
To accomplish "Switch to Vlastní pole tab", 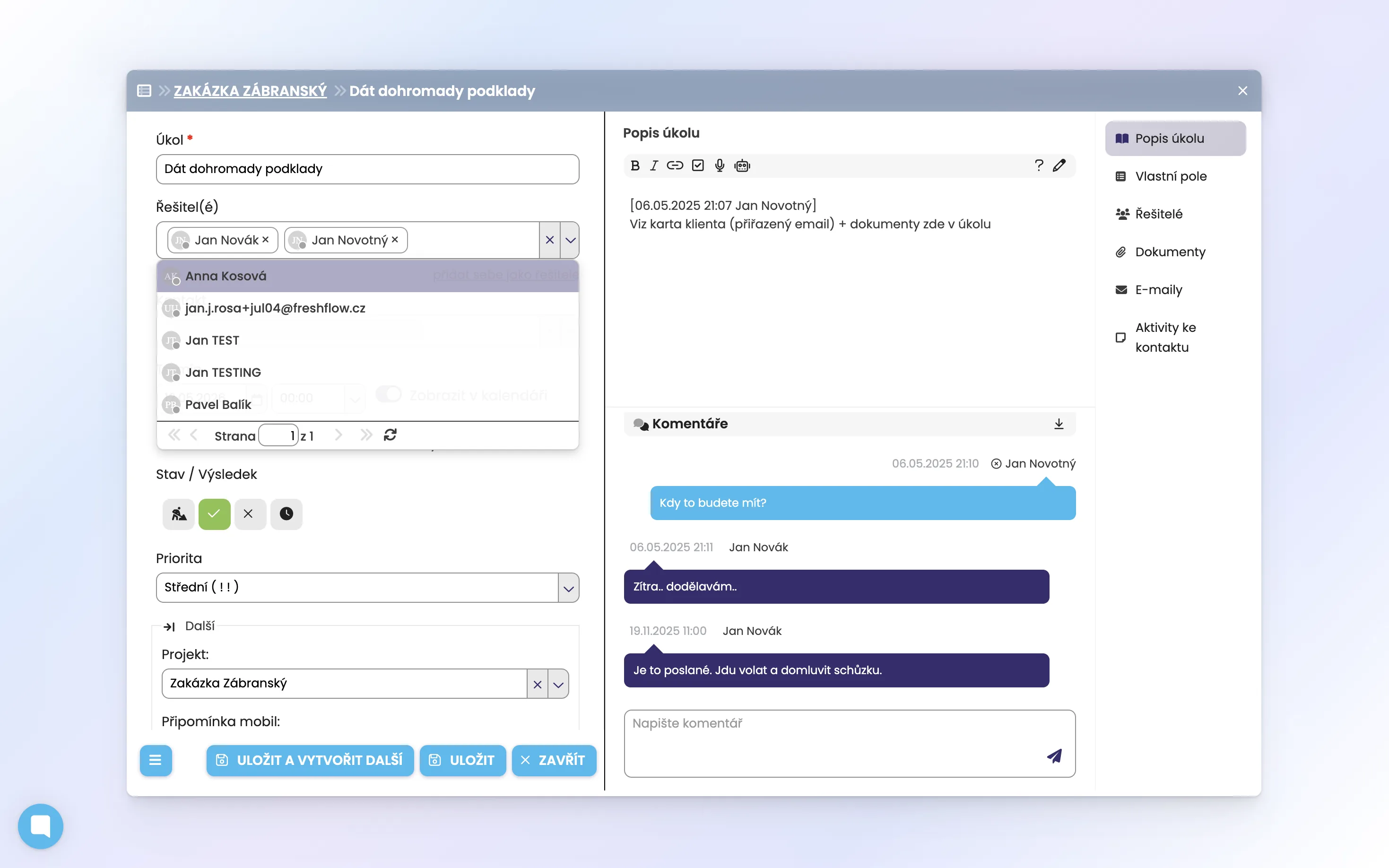I will (1175, 176).
